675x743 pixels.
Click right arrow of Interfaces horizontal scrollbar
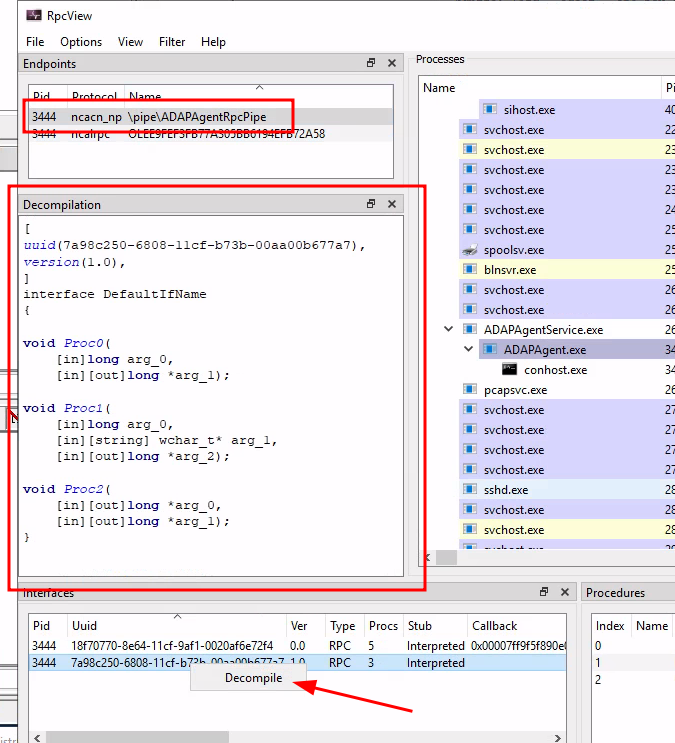coord(558,738)
